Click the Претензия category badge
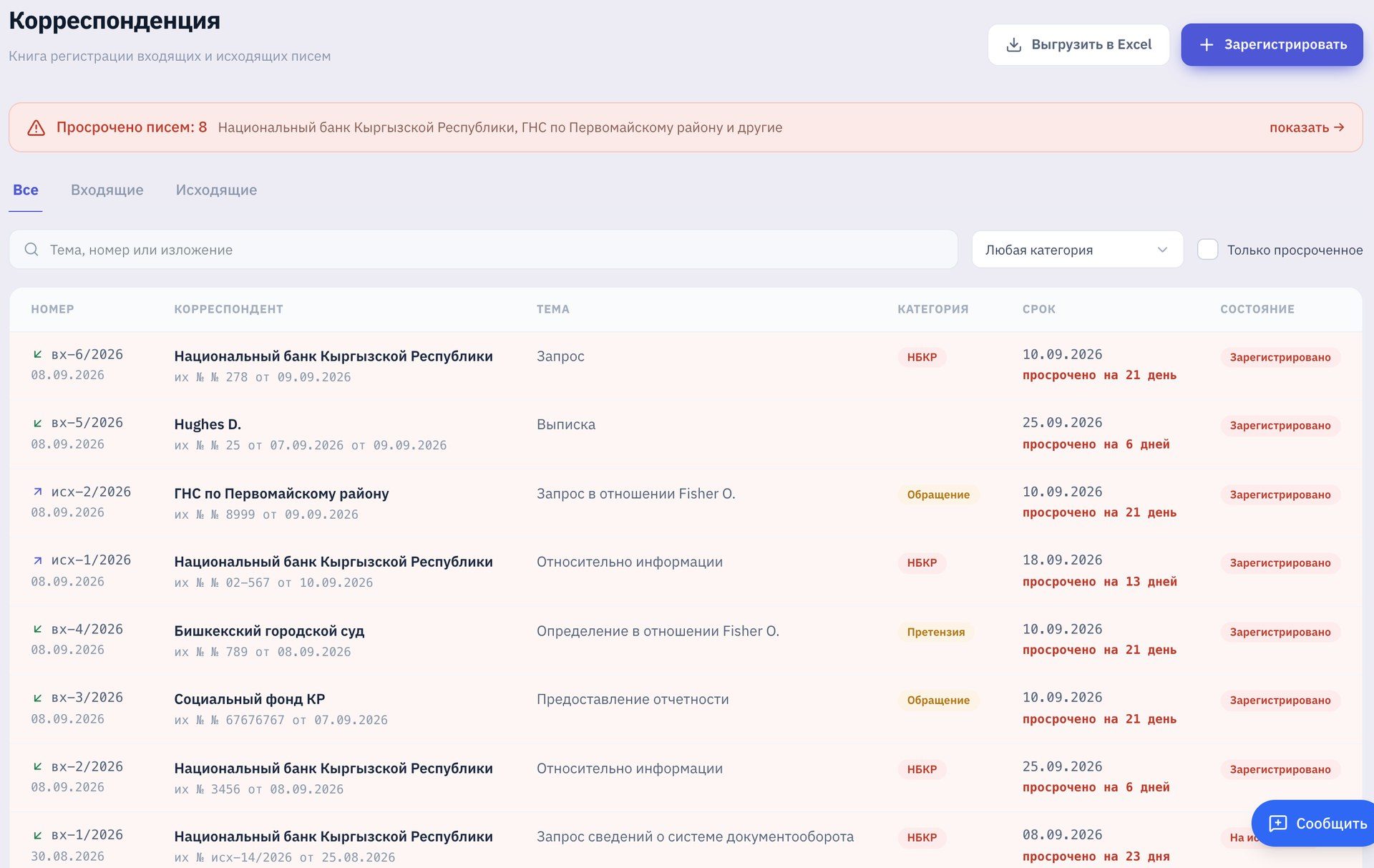 (935, 632)
